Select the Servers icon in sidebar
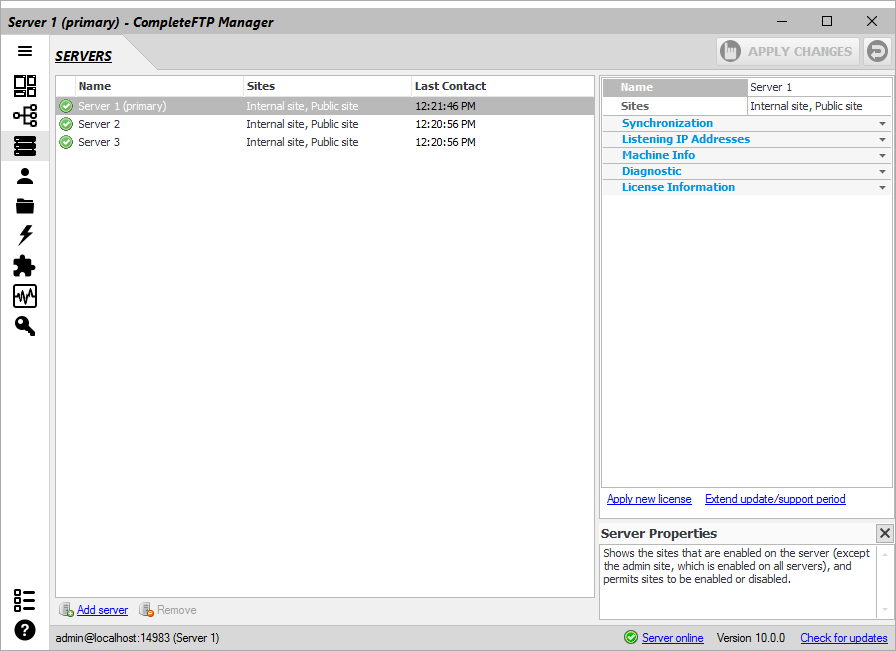Viewport: 896px width, 651px height. pyautogui.click(x=25, y=146)
